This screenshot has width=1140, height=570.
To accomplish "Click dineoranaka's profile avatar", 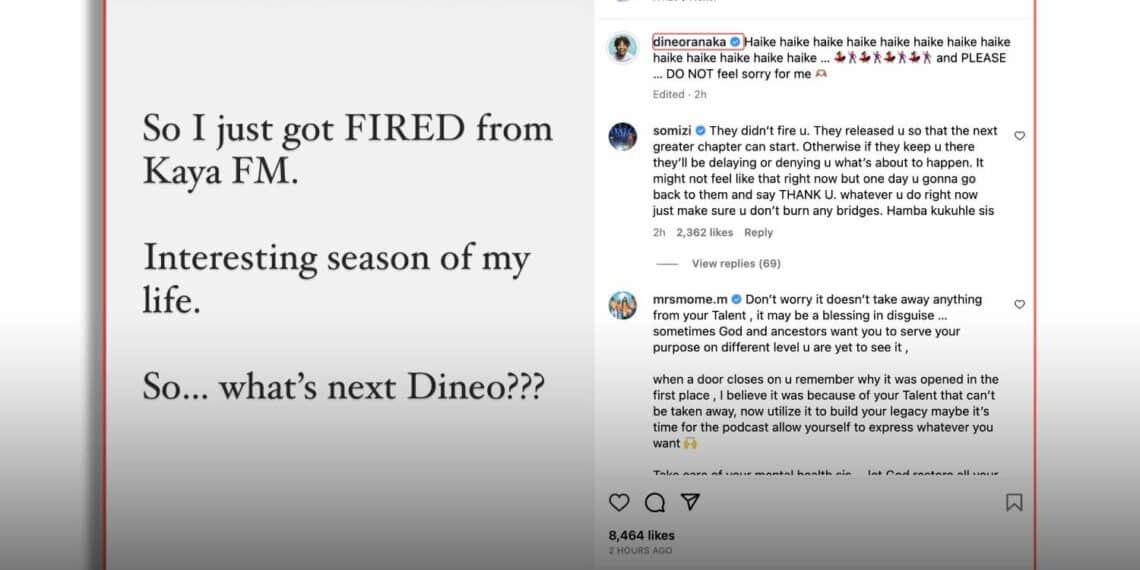I will [623, 48].
